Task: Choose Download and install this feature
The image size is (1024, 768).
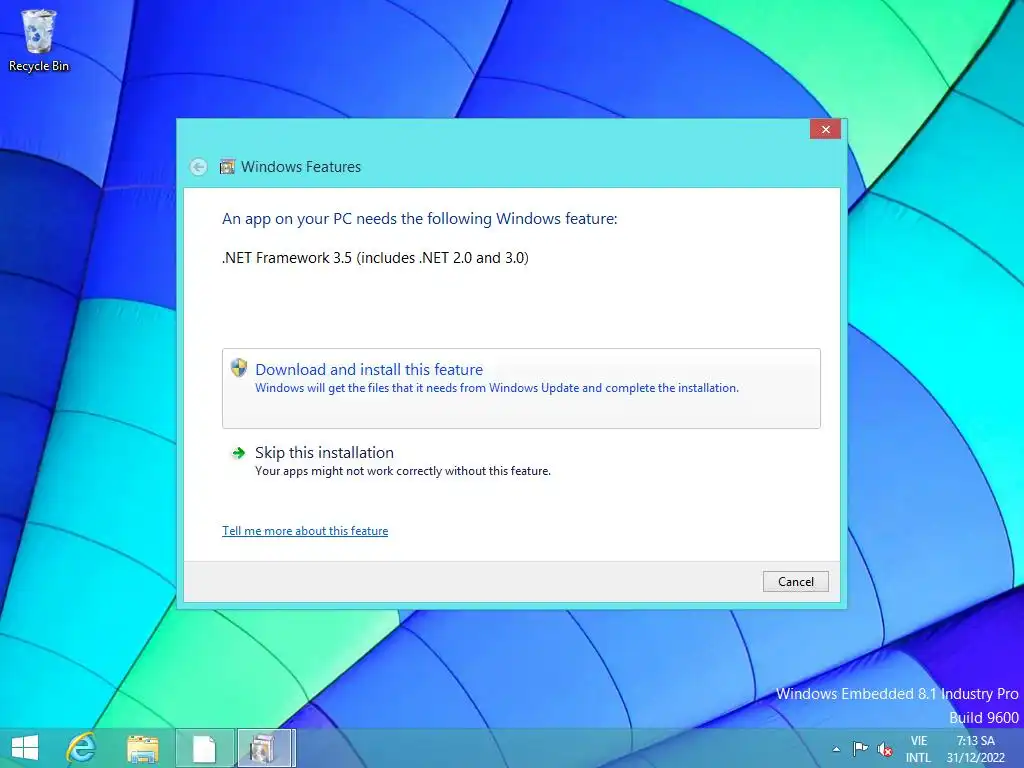Action: 521,389
